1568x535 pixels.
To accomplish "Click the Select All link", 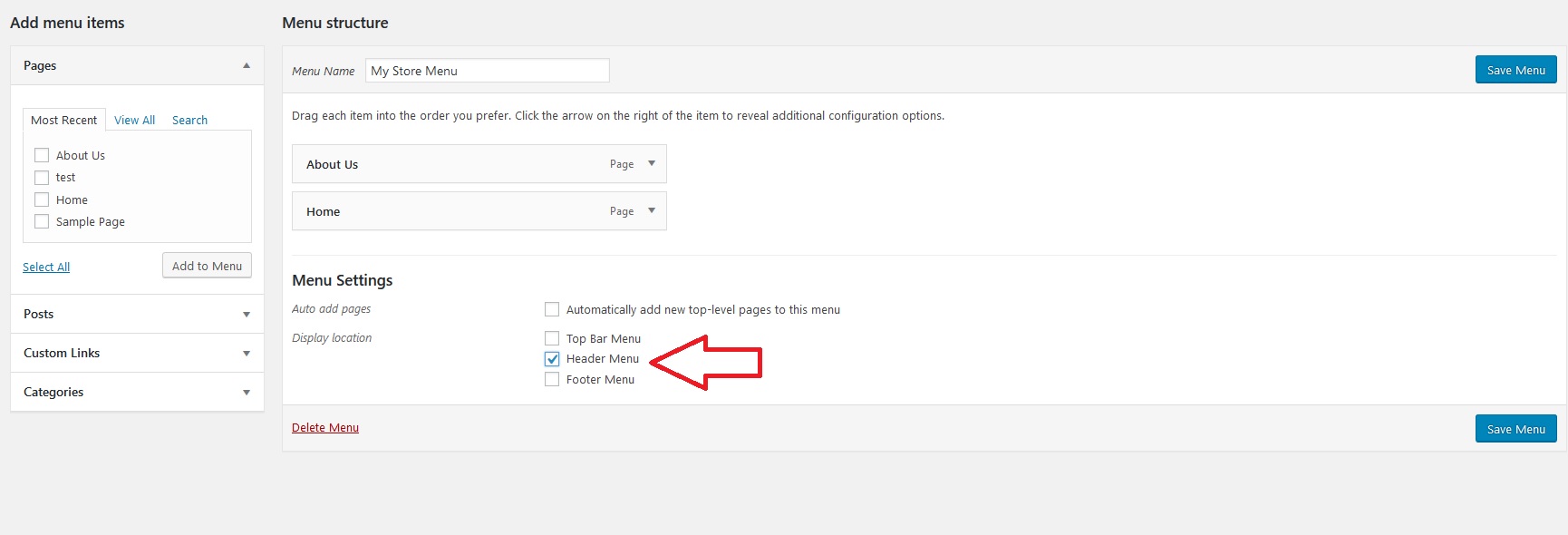I will click(46, 267).
